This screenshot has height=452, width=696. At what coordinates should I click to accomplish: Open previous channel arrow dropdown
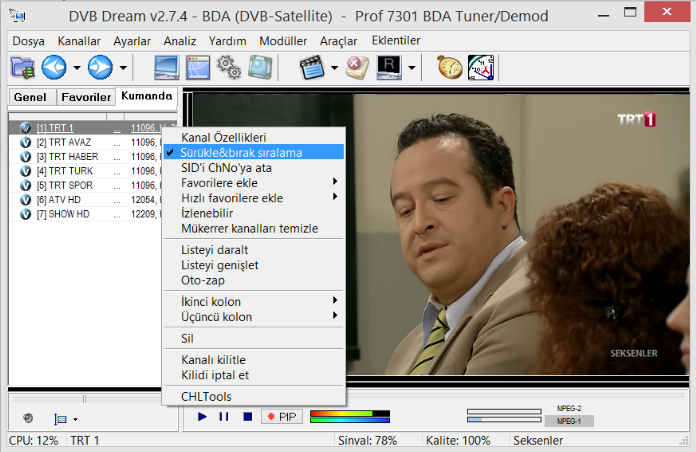click(77, 68)
